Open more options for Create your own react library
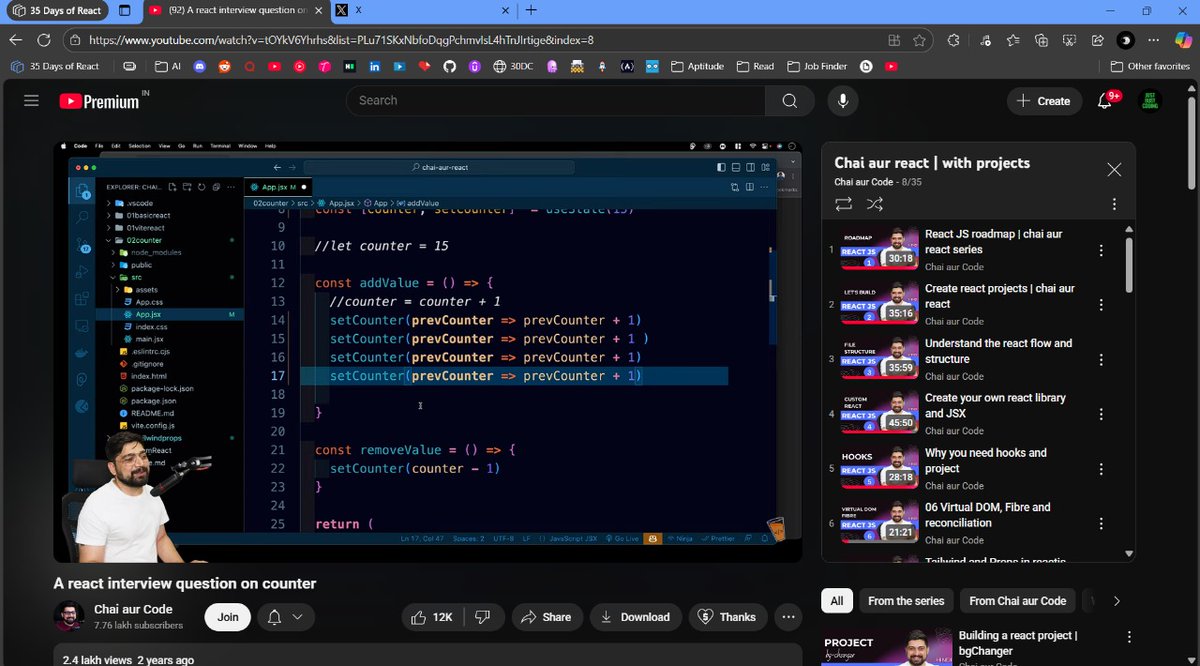Viewport: 1200px width, 666px height. pyautogui.click(x=1101, y=414)
